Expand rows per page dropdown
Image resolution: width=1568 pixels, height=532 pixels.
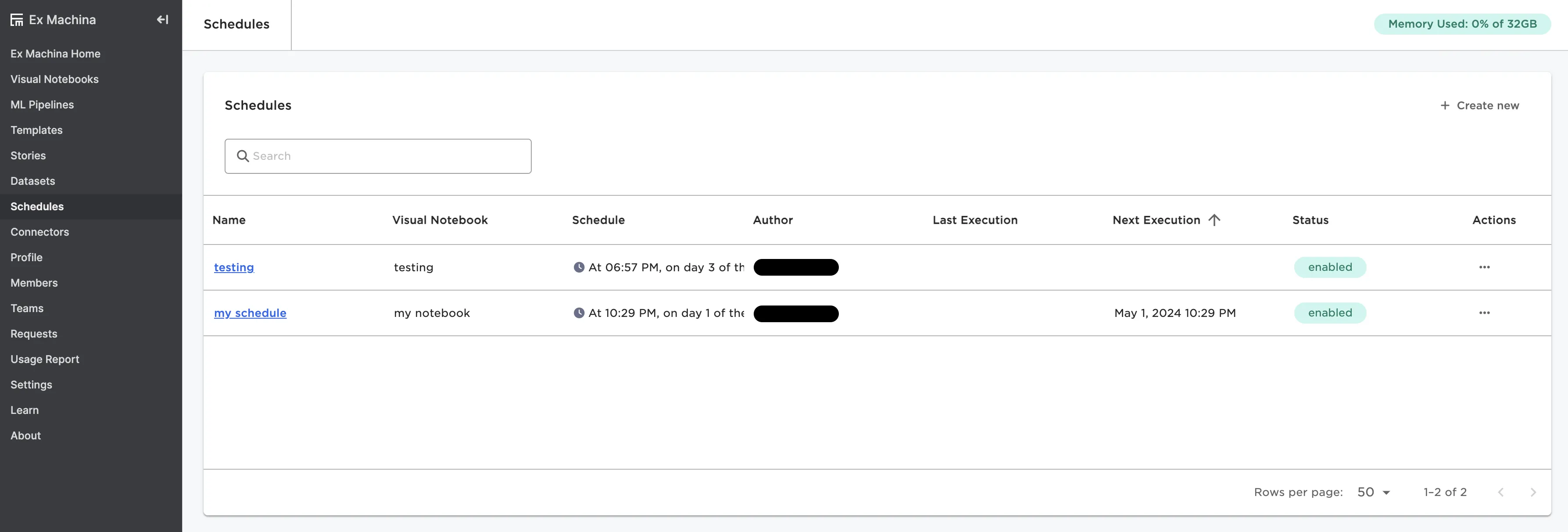1374,492
